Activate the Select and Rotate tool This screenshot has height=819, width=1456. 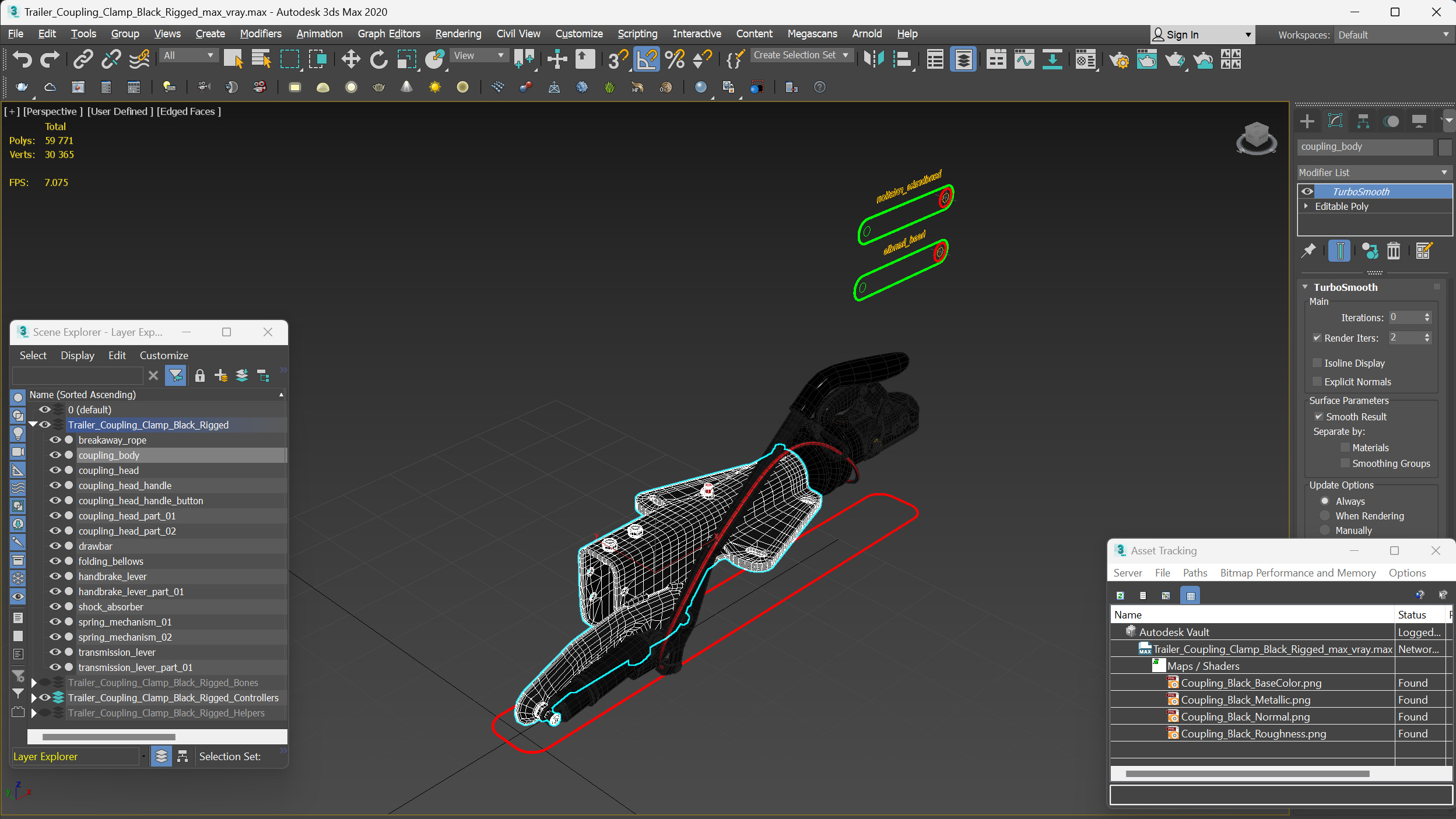pos(378,59)
